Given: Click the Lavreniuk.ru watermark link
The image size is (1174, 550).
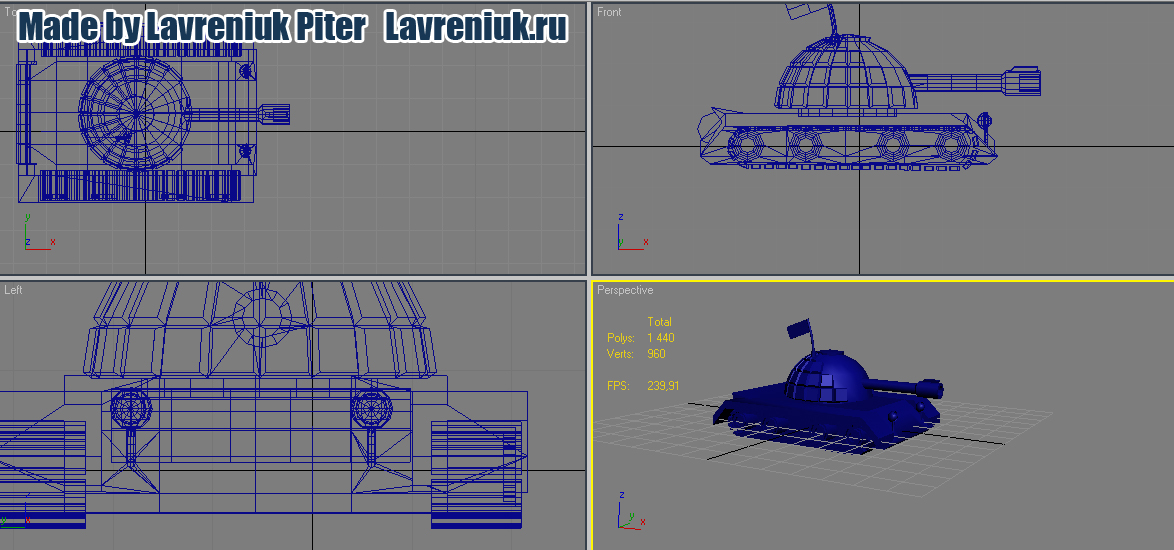Looking at the screenshot, I should (475, 27).
